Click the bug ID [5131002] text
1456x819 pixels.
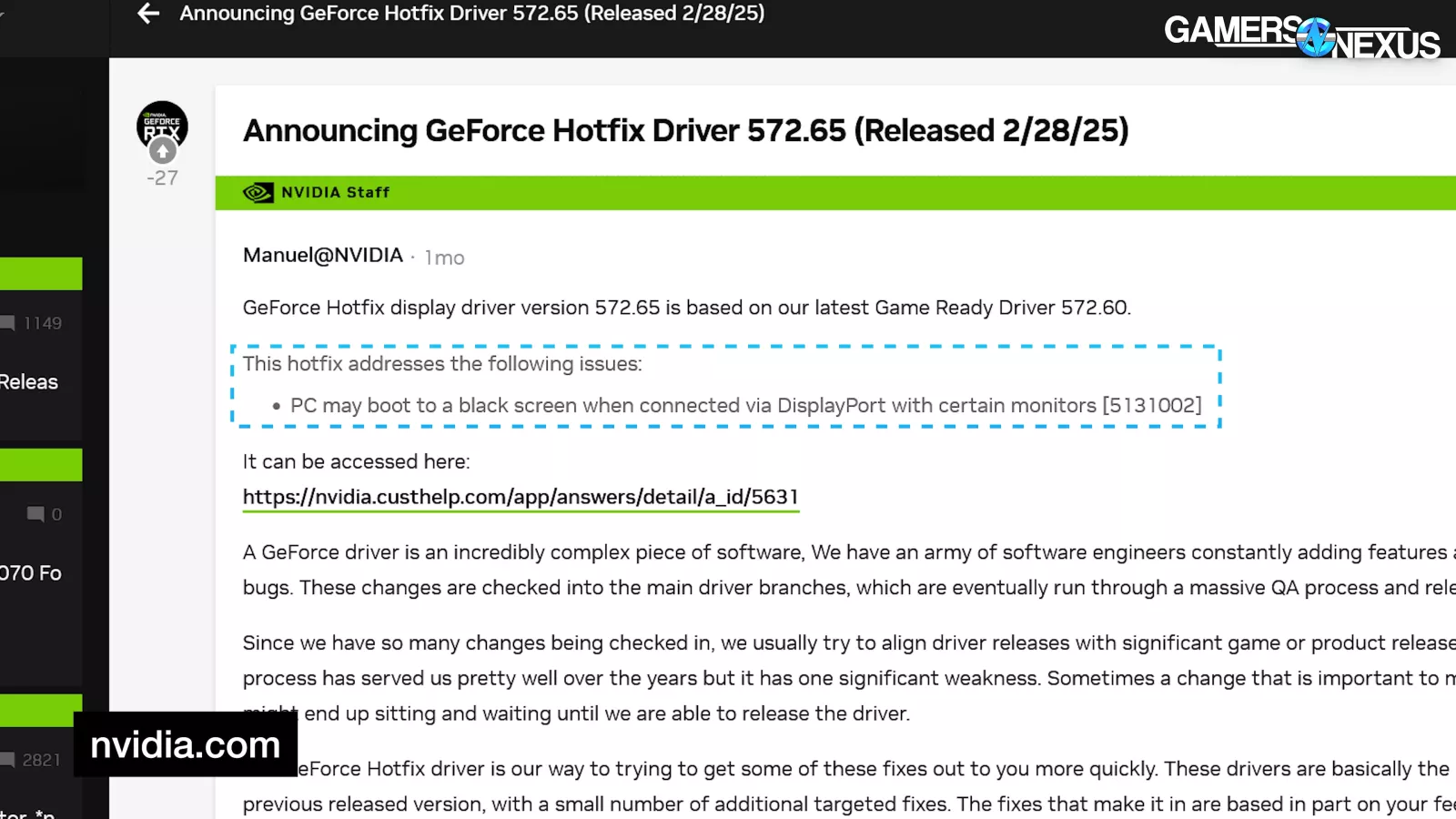point(1151,406)
